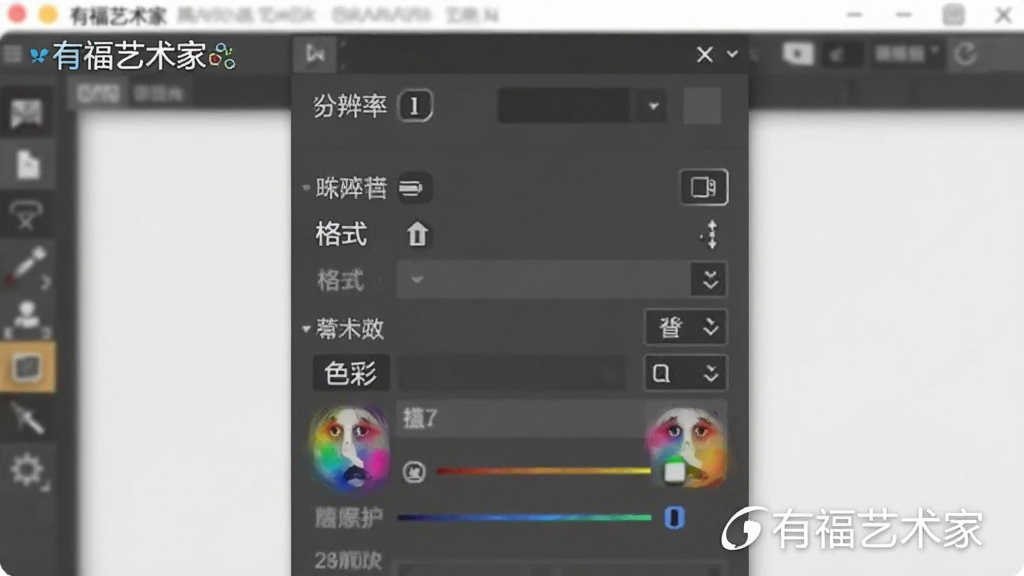Switch to the leftmost tab under the logo

(x=98, y=95)
